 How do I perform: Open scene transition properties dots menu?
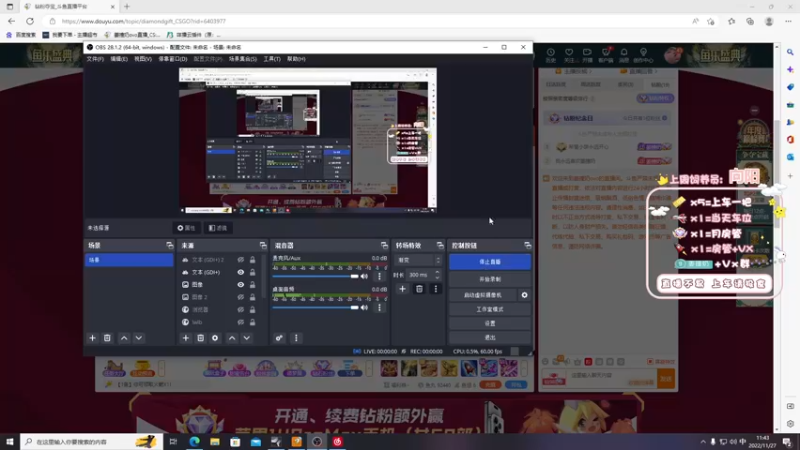[436, 289]
